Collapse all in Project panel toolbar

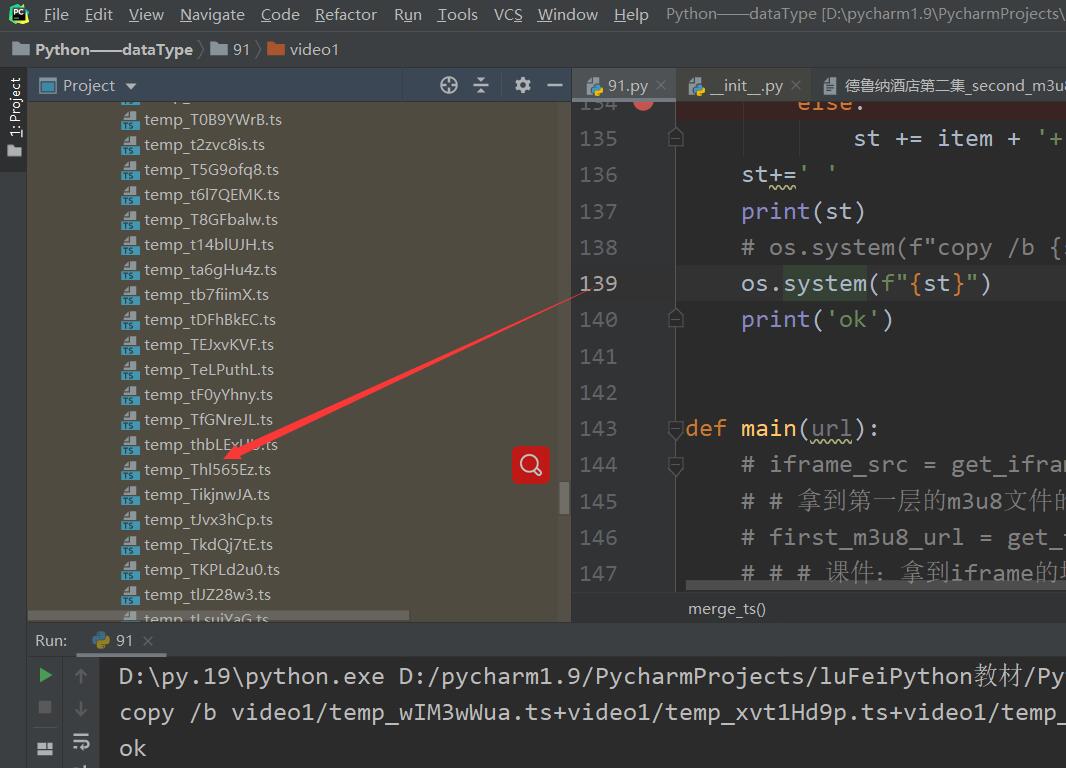[481, 86]
